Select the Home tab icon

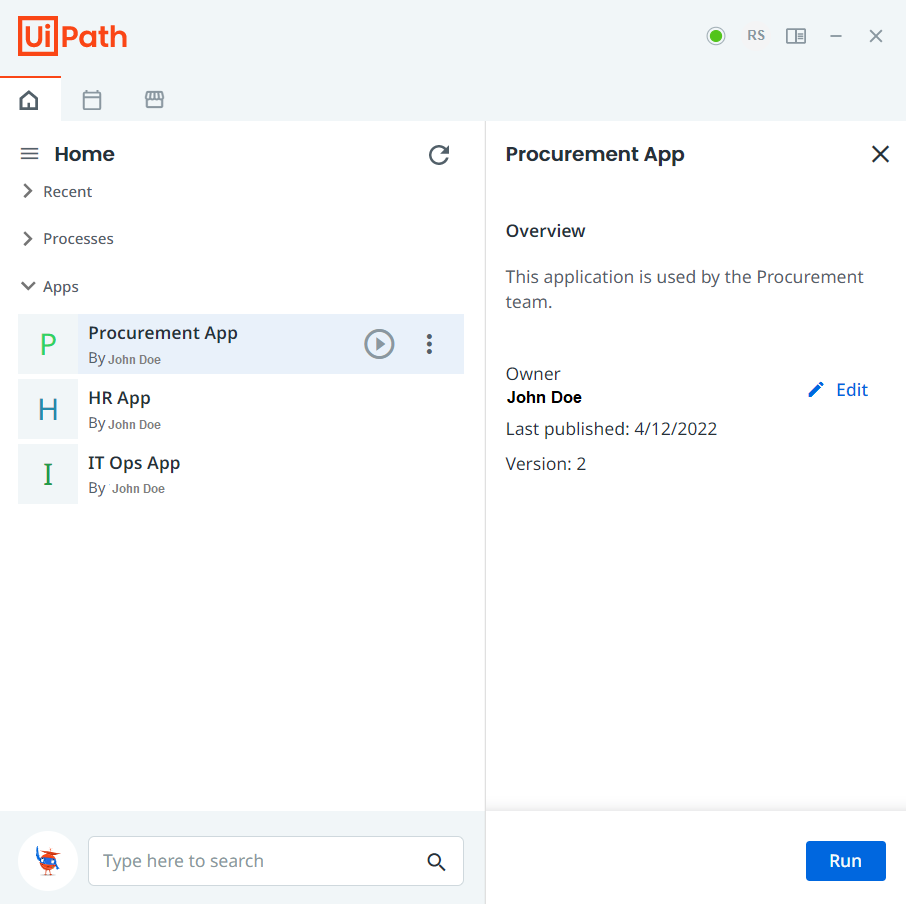[x=29, y=100]
